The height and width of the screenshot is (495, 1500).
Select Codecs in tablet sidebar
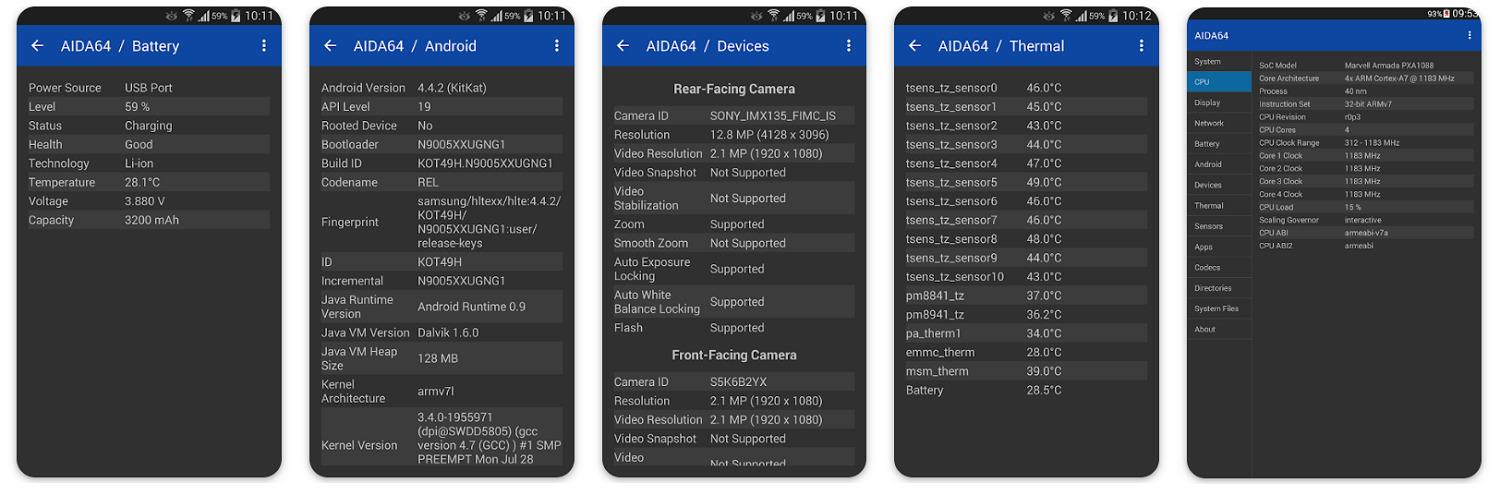click(1219, 267)
